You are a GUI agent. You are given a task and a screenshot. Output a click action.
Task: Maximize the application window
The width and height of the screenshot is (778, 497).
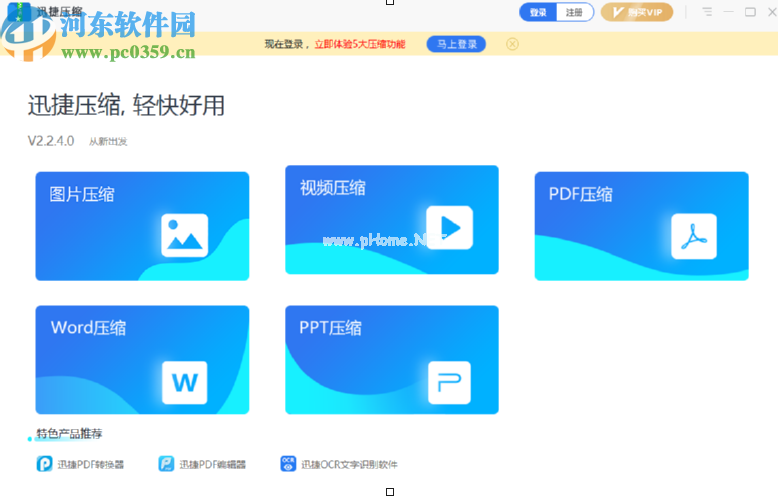click(750, 13)
